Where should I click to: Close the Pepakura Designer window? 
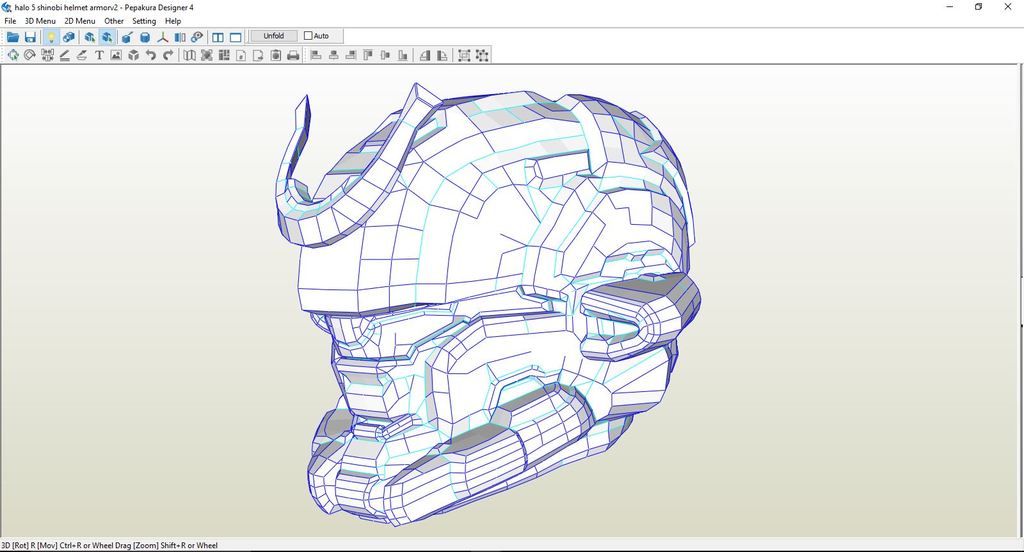(x=1008, y=7)
